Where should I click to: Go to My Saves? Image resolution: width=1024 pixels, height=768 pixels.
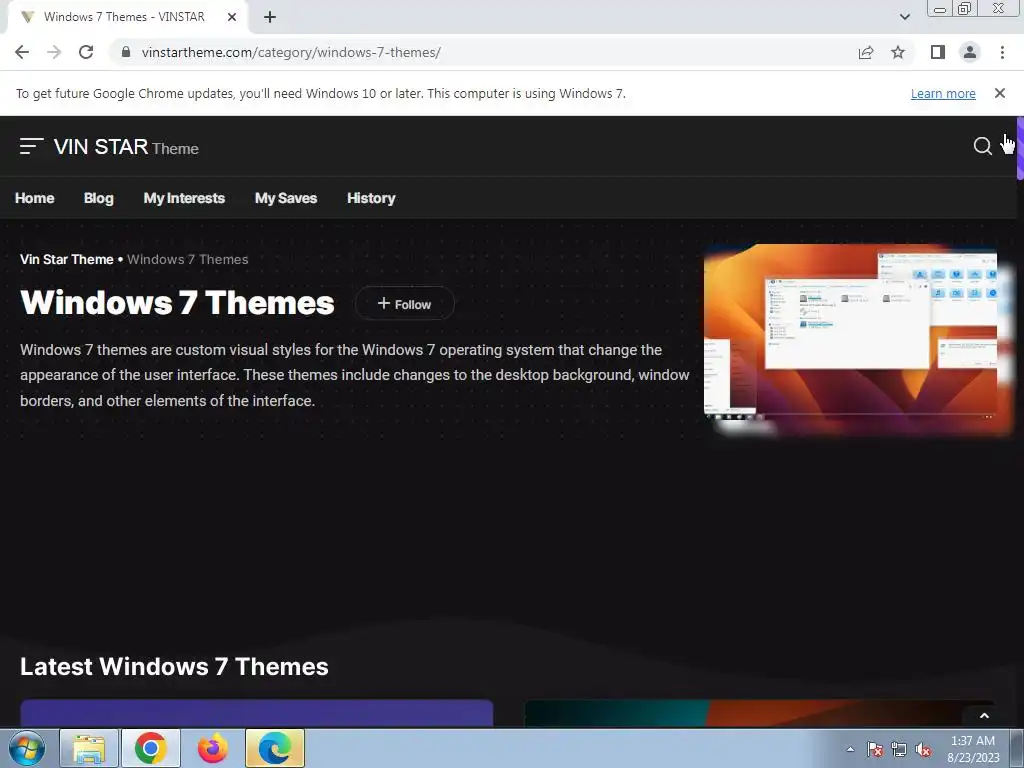coord(286,198)
